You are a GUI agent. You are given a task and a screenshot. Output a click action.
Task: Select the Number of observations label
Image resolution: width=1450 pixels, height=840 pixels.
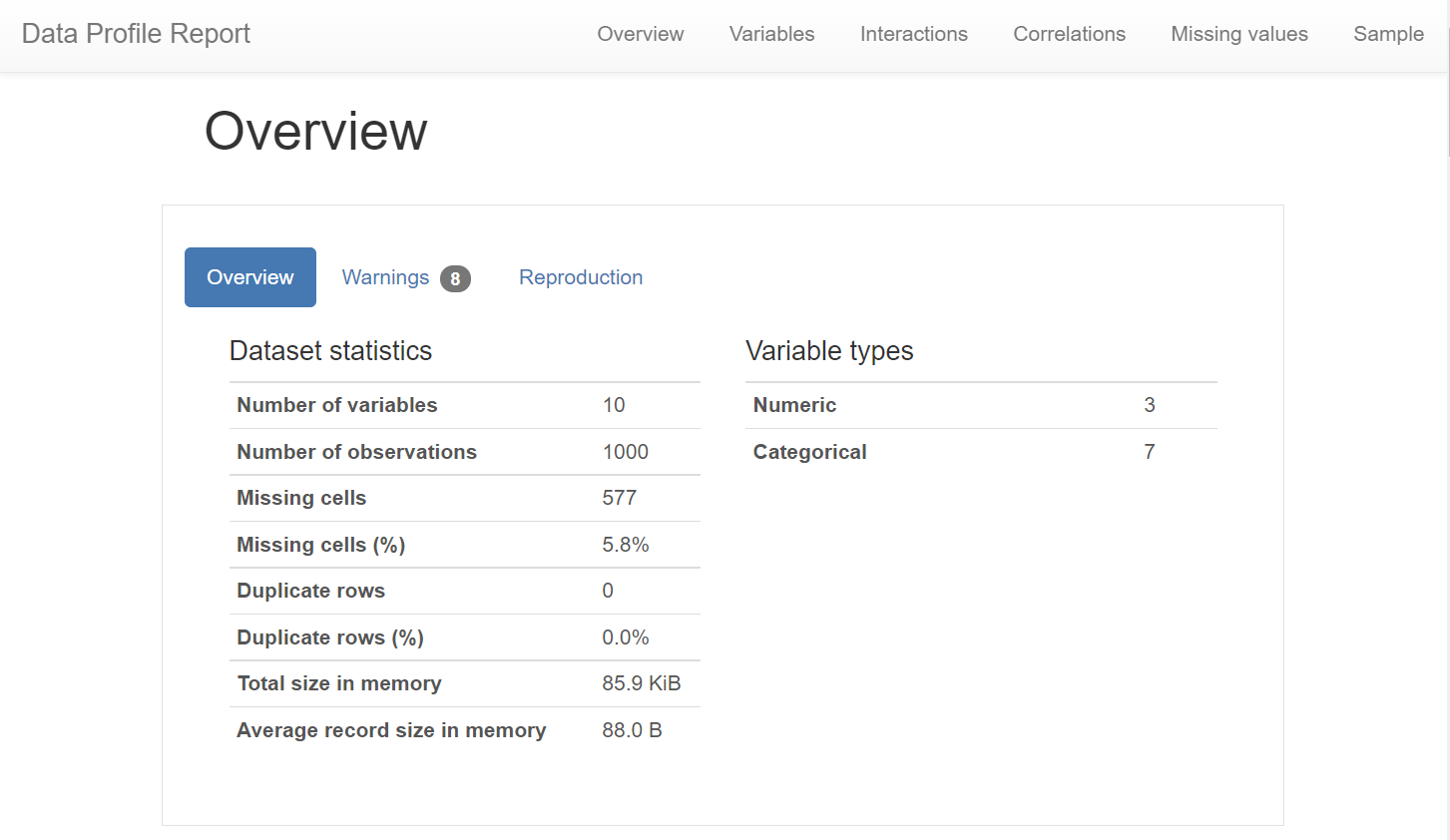356,452
